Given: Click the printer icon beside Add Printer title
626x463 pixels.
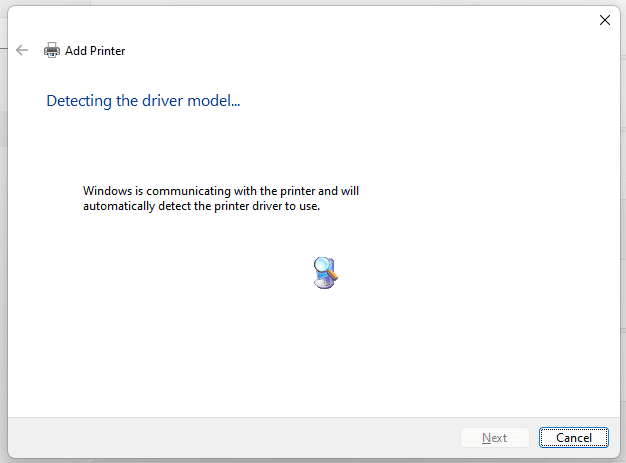Looking at the screenshot, I should 52,50.
